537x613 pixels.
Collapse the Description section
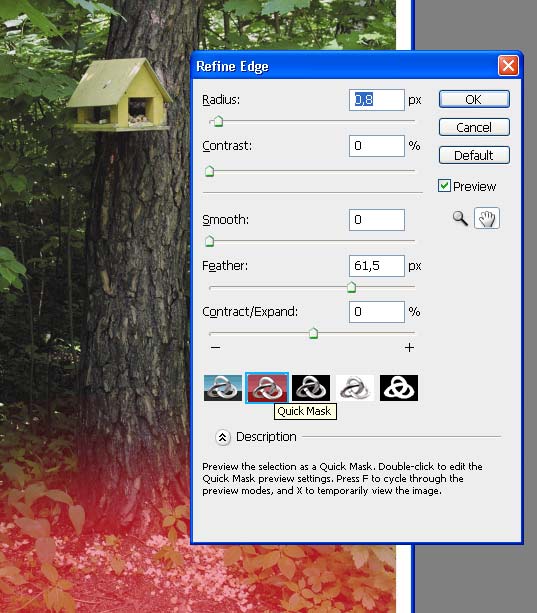[x=223, y=437]
